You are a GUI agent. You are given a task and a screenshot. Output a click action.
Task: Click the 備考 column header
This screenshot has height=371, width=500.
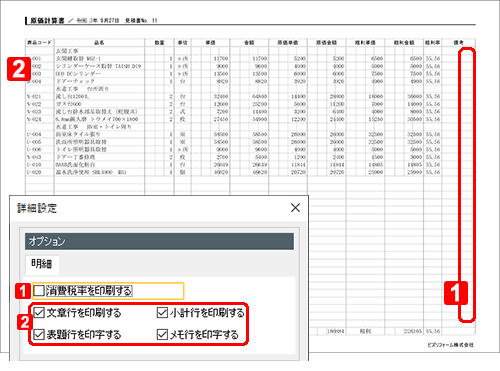pyautogui.click(x=459, y=43)
